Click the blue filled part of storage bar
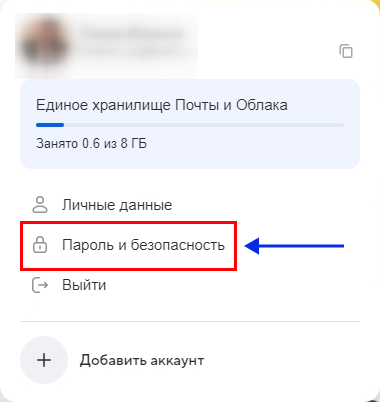 coord(50,125)
